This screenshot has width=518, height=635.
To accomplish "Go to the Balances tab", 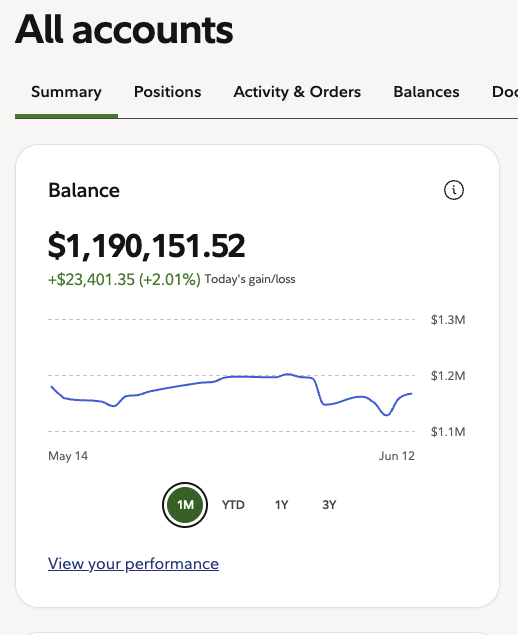I will pyautogui.click(x=426, y=92).
